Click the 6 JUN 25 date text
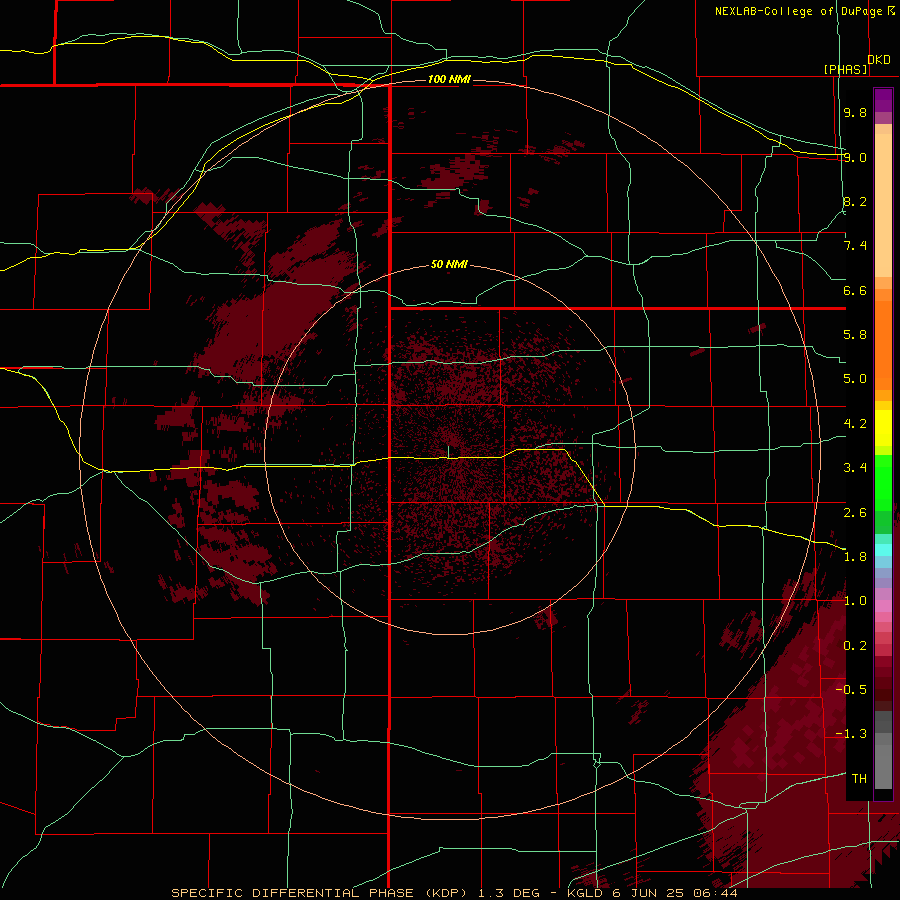Screen dimensions: 900x900 point(650,893)
